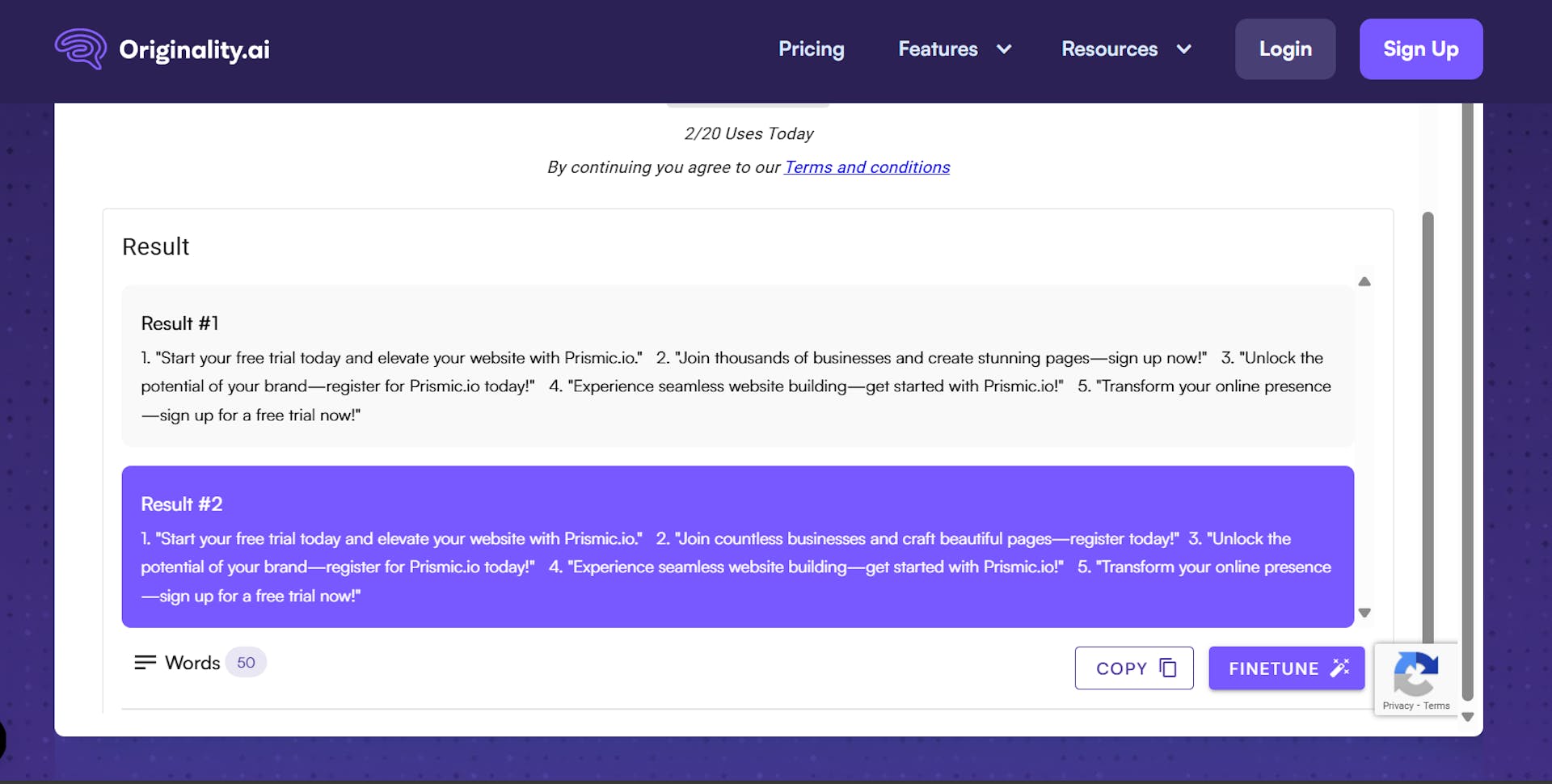Select the filter icon beside Words
Screen dimensions: 1552x784
(145, 662)
